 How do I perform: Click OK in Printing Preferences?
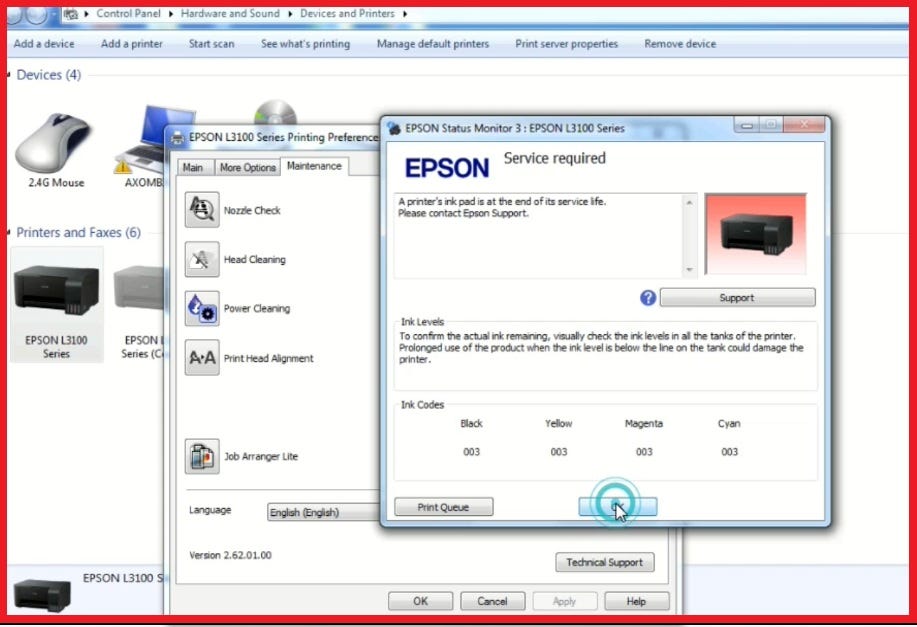coord(420,601)
